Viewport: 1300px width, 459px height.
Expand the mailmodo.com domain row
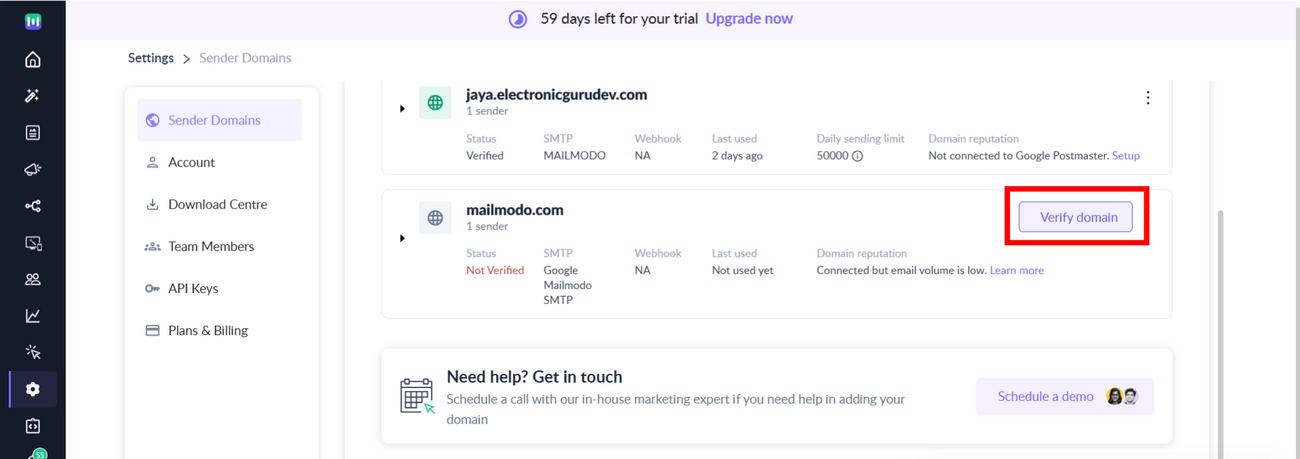[x=402, y=238]
